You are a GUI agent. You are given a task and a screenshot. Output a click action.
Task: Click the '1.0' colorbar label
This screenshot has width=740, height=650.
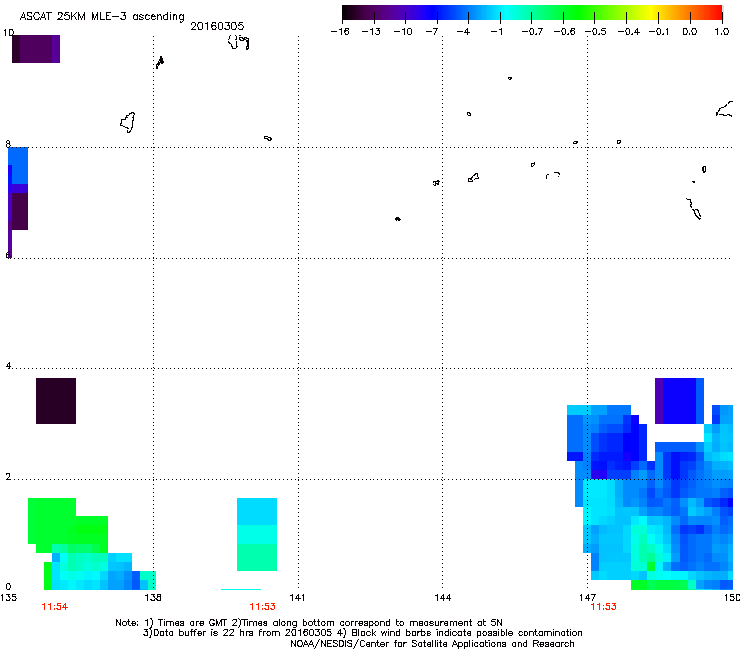pyautogui.click(x=722, y=32)
